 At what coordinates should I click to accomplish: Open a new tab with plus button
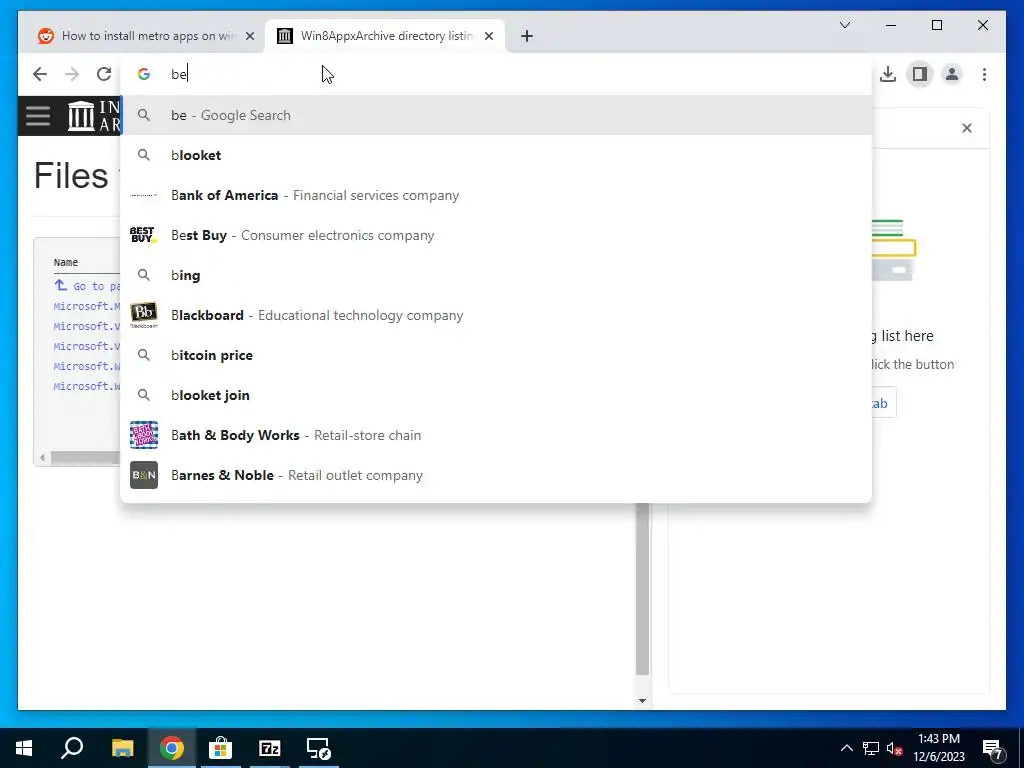click(x=526, y=36)
